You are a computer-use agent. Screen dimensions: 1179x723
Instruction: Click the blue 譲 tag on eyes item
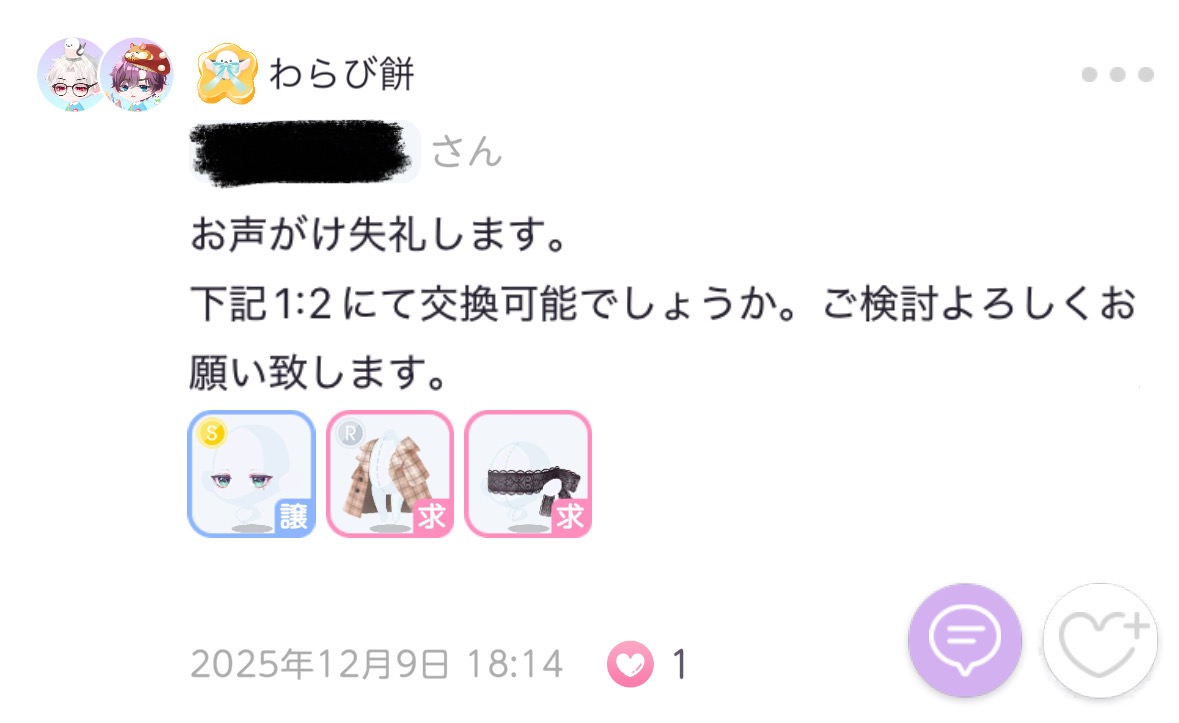(294, 516)
